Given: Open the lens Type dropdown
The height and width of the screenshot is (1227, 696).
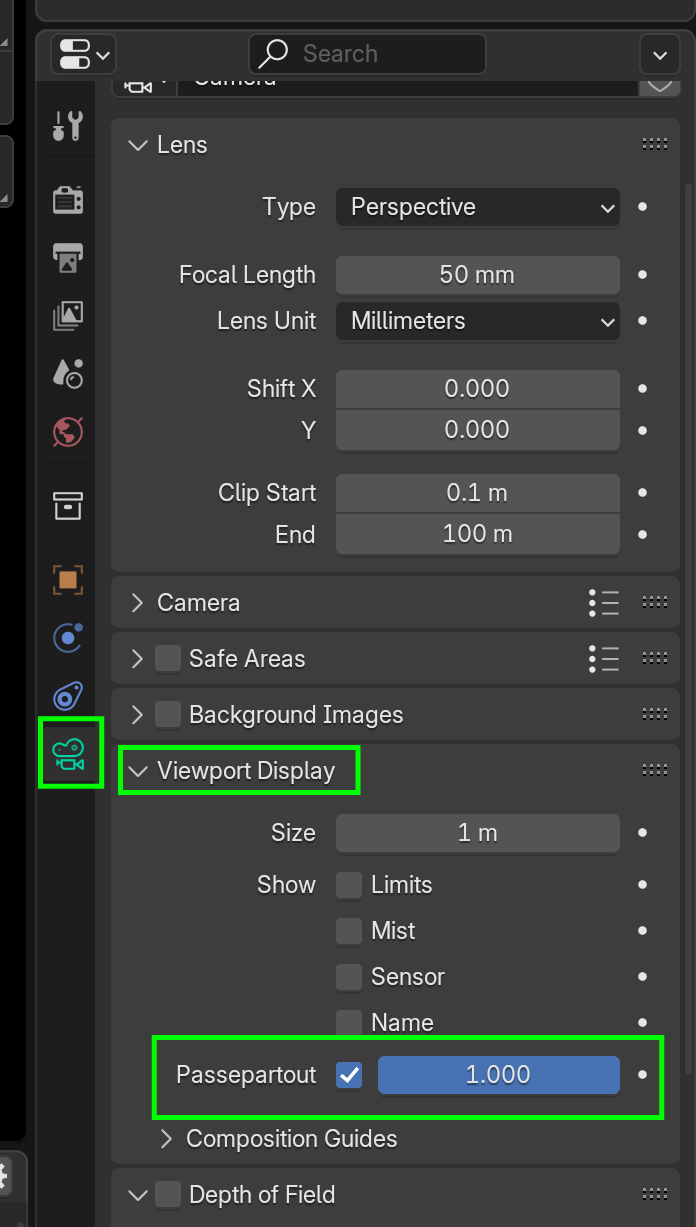Looking at the screenshot, I should [478, 208].
